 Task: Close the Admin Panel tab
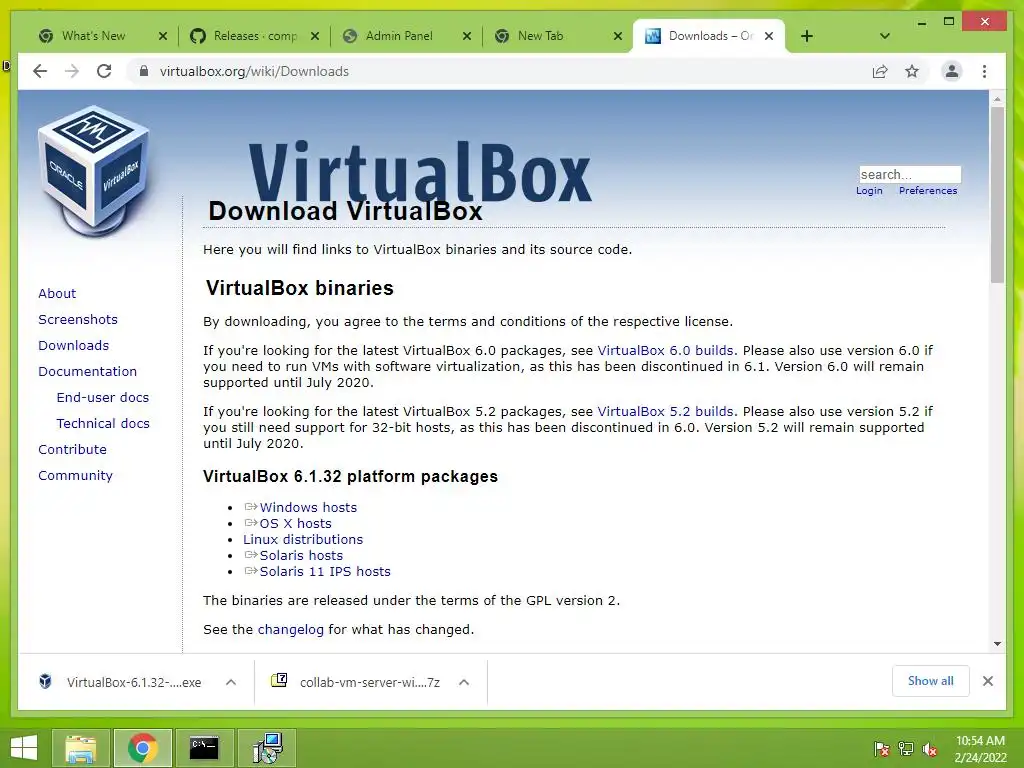pyautogui.click(x=467, y=36)
